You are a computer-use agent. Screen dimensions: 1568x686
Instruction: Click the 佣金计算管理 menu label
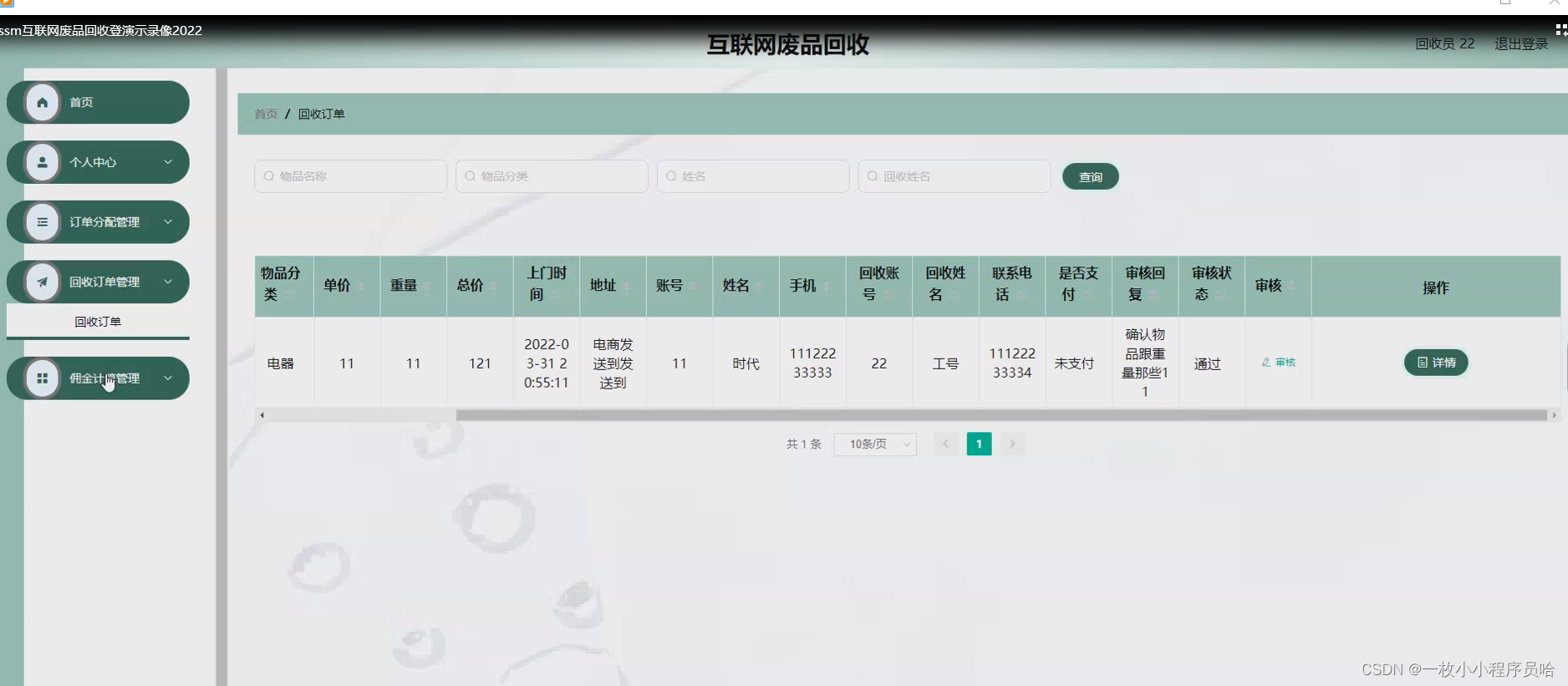pyautogui.click(x=104, y=379)
